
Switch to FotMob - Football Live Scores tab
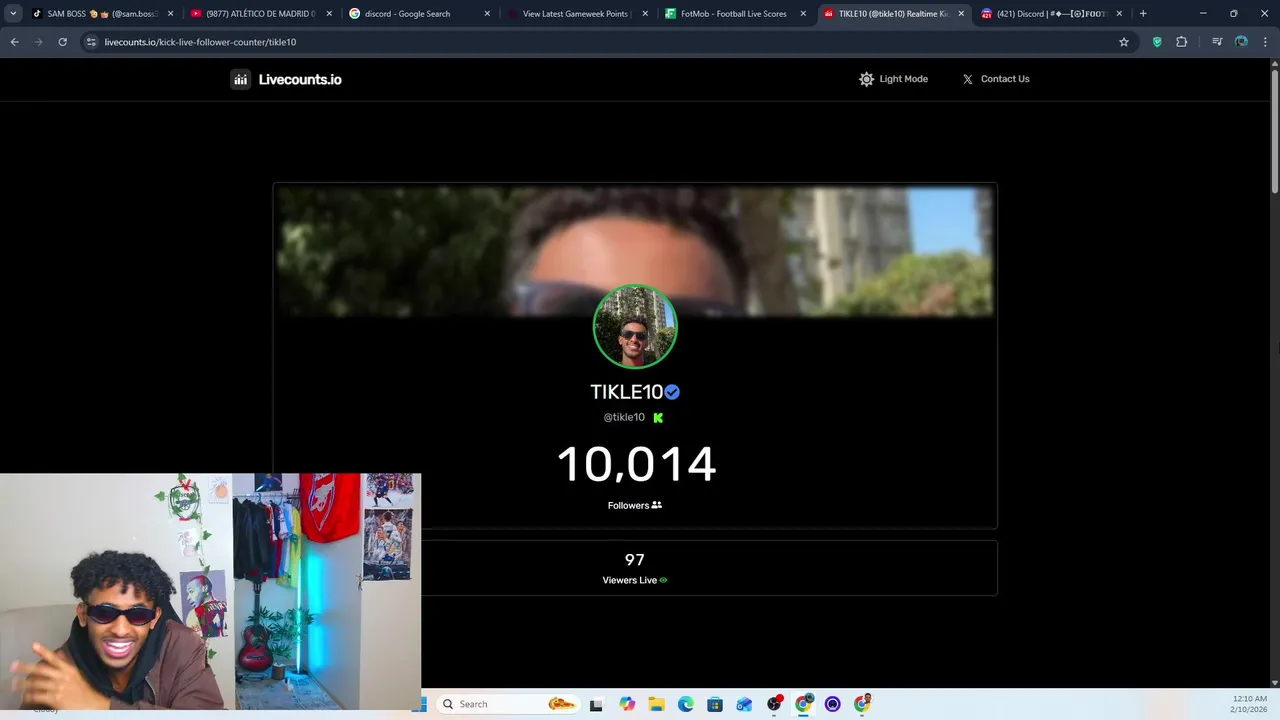735,14
